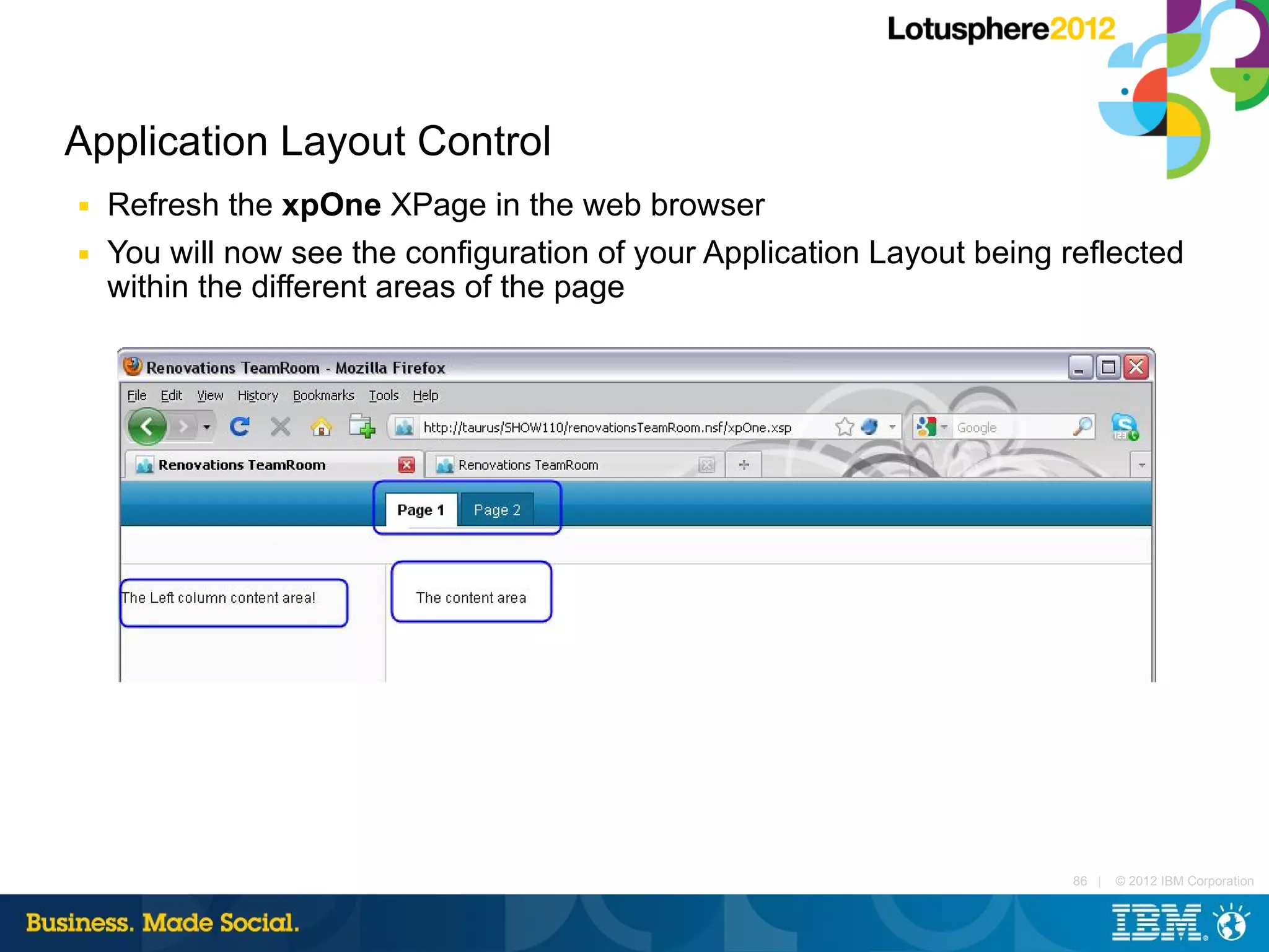Open a new tab with the plus button
This screenshot has width=1269, height=952.
tap(744, 465)
